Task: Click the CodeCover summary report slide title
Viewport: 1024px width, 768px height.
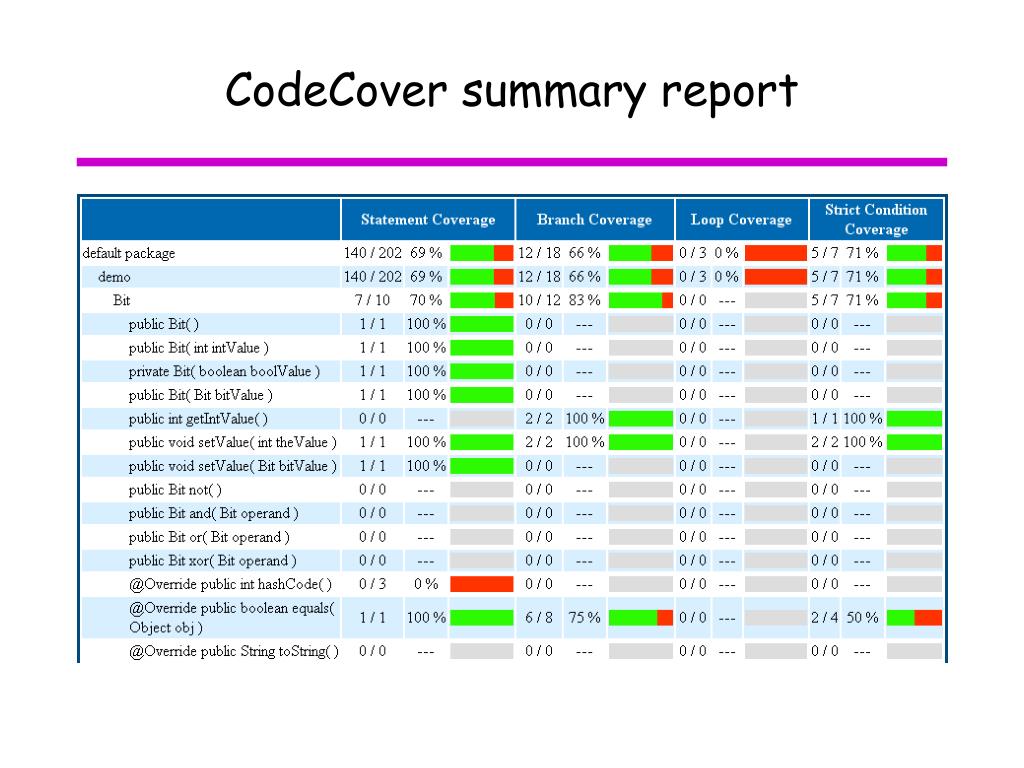Action: point(511,91)
